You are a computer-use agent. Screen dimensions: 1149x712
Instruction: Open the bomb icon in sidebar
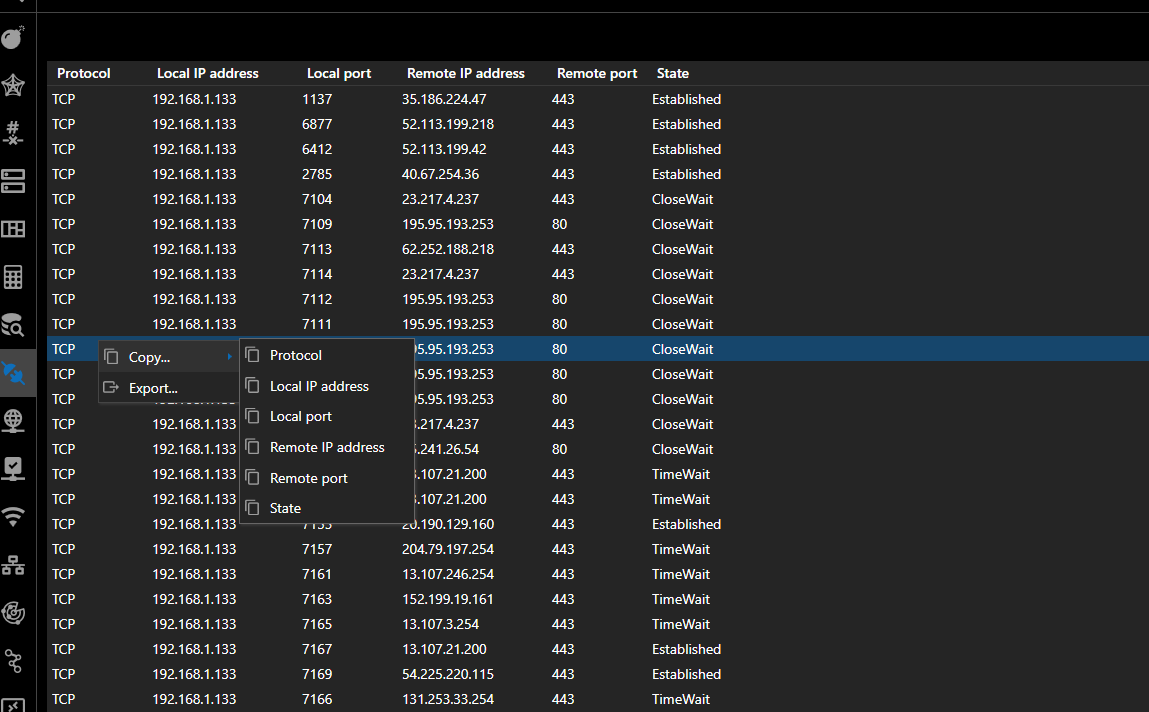pyautogui.click(x=13, y=39)
